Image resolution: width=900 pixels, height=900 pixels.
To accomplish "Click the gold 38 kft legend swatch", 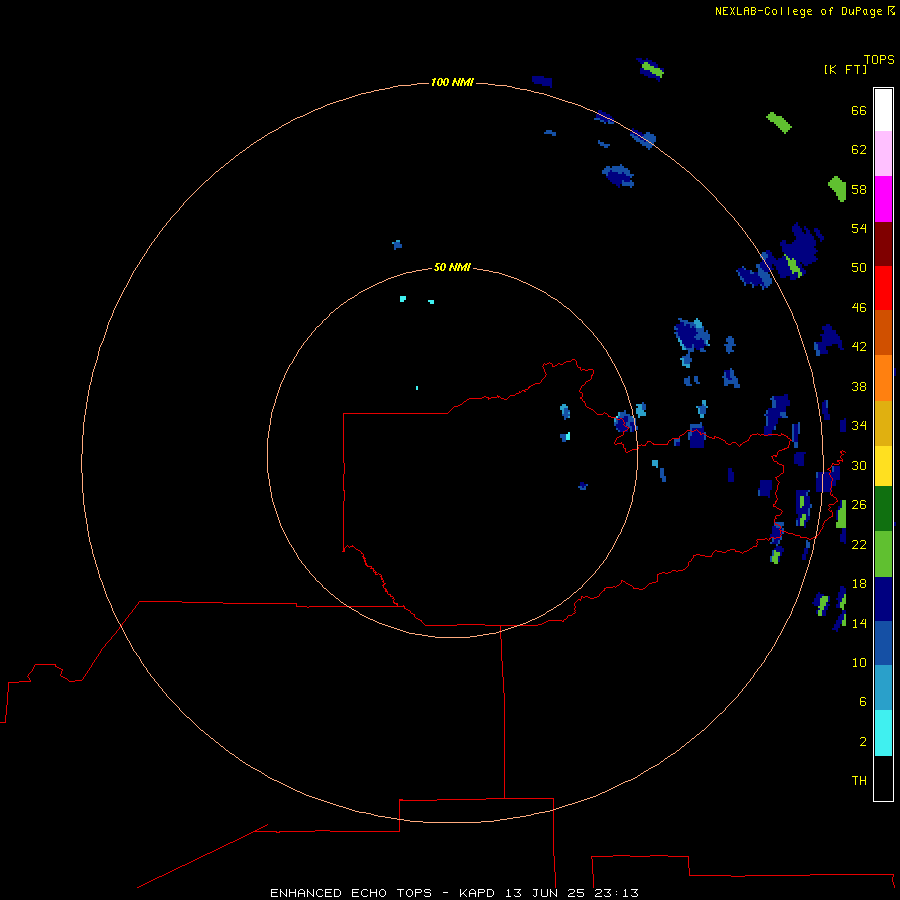I will coord(883,423).
